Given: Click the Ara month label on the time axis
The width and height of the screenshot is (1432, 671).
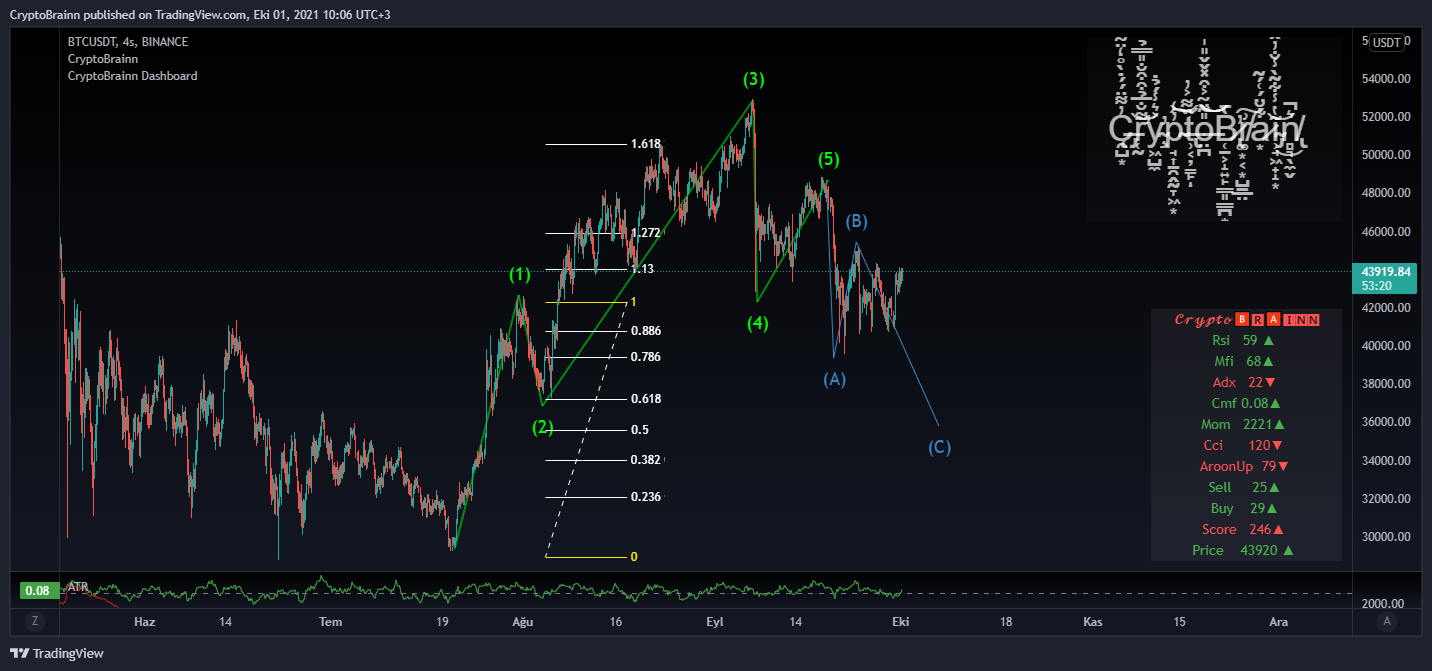Looking at the screenshot, I should (1278, 622).
